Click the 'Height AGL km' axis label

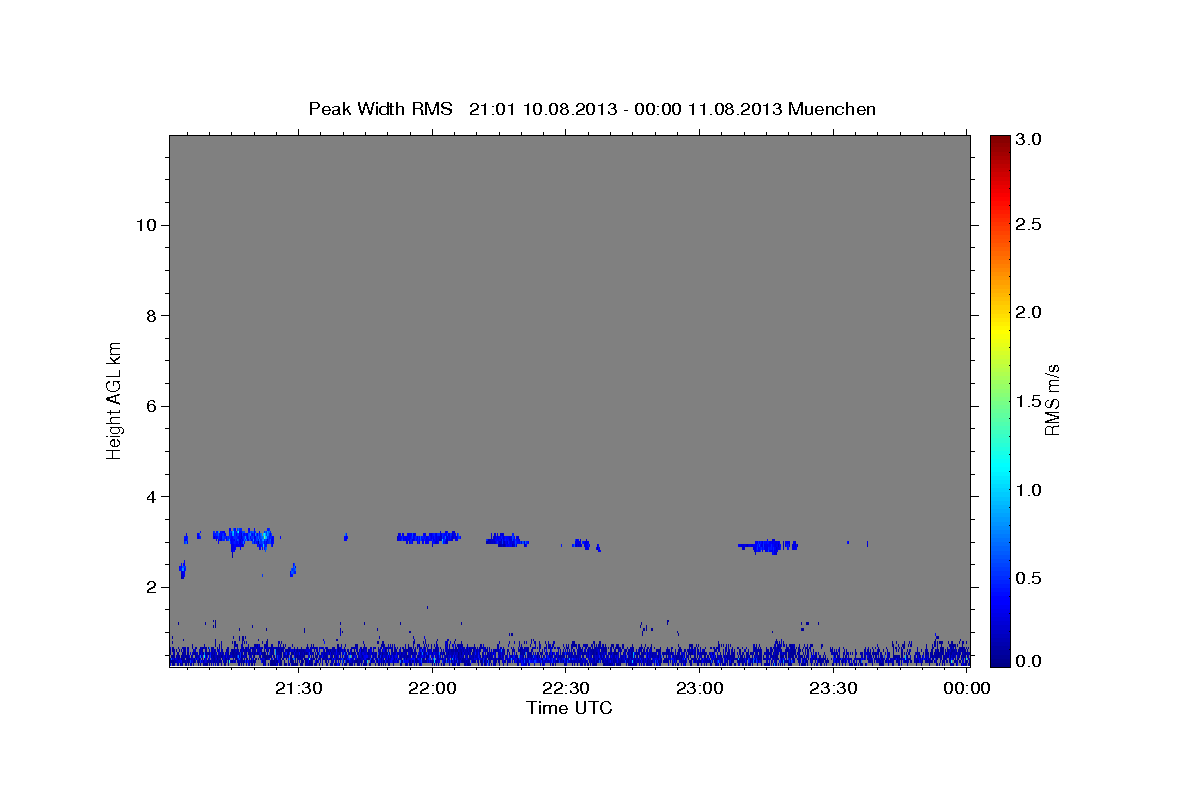coord(114,399)
